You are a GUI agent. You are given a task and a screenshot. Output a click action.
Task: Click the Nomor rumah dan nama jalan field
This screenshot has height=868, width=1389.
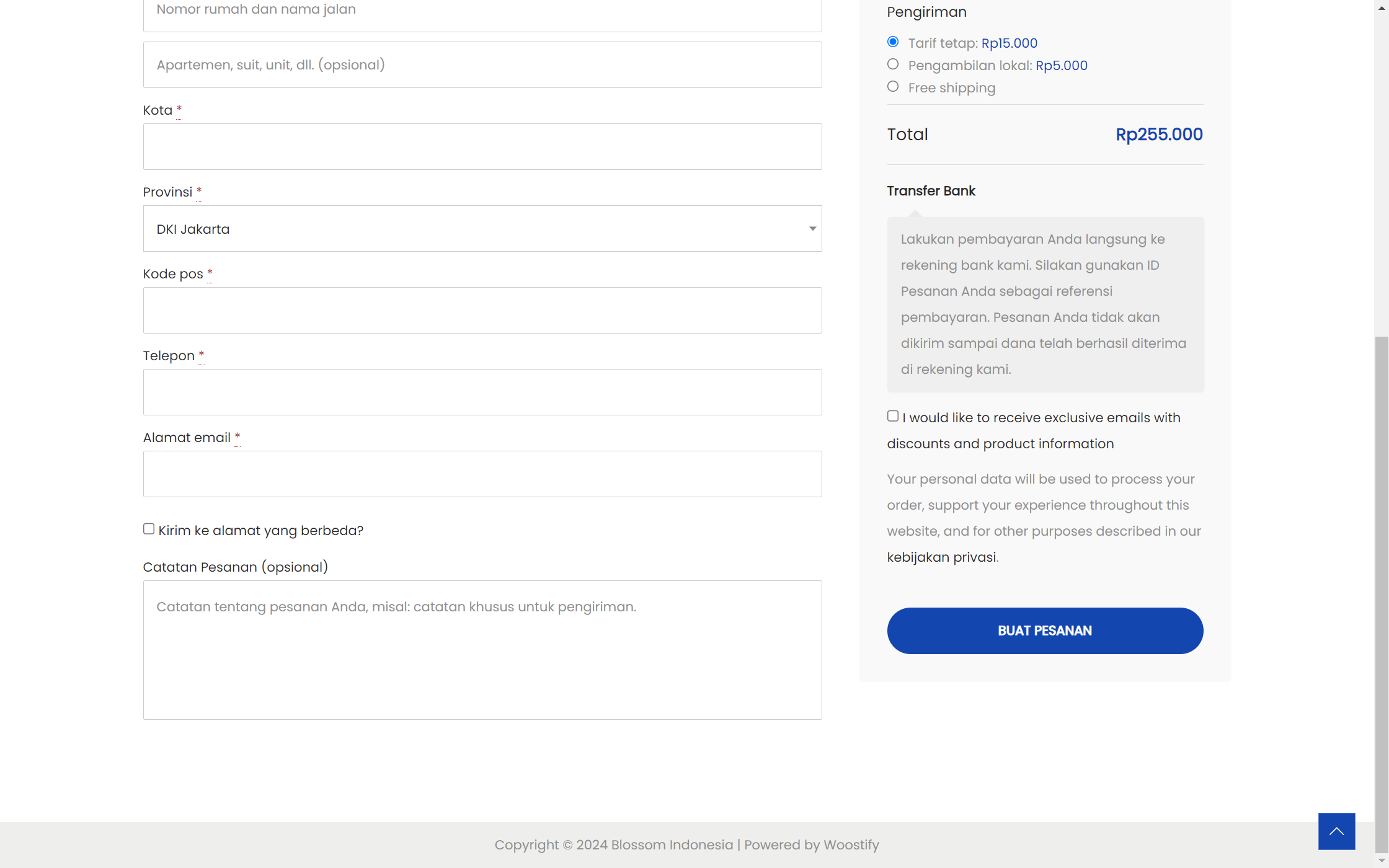click(482, 12)
